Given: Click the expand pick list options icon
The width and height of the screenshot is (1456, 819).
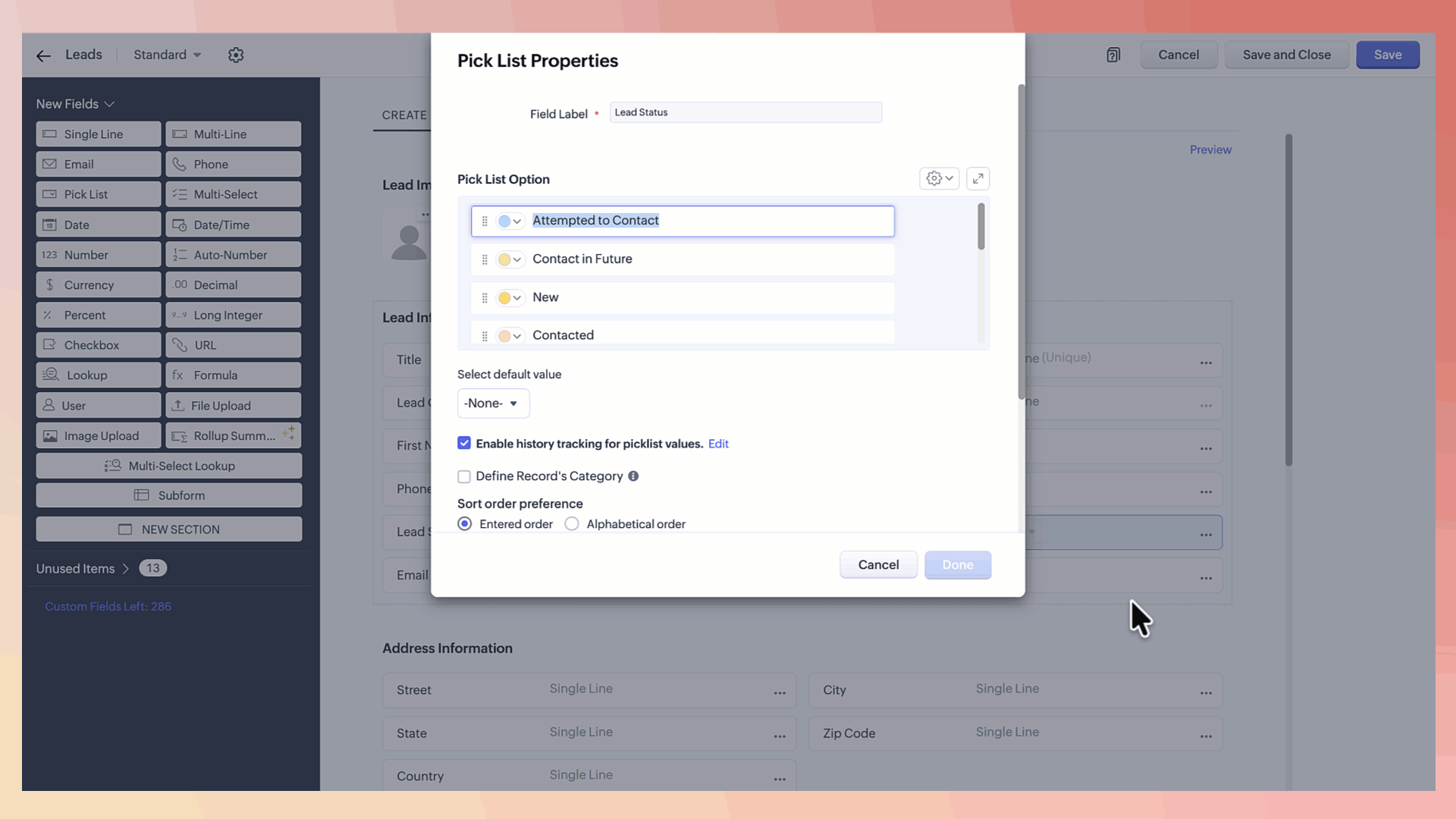Looking at the screenshot, I should click(977, 179).
